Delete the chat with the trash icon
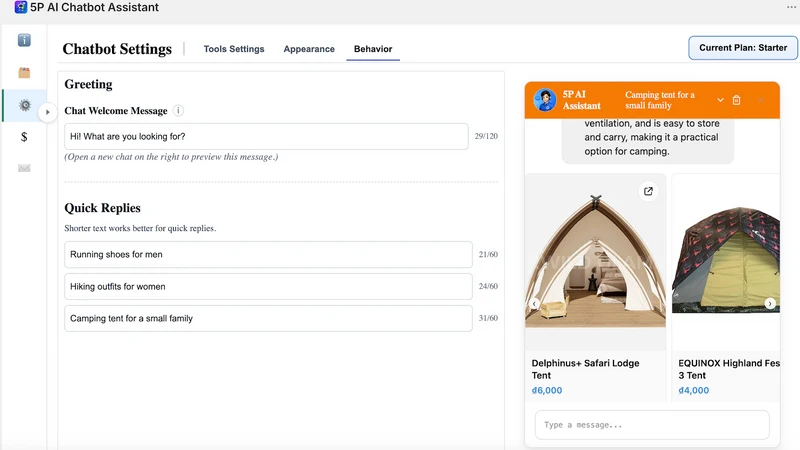Screen dimensions: 800x450 click(736, 100)
